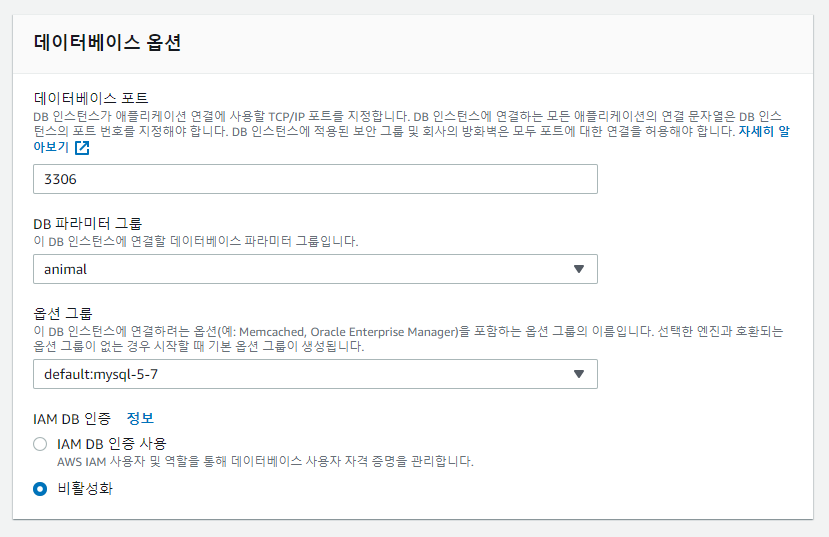Click the '데이터베이스 옵션' section heading
The width and height of the screenshot is (829, 537).
pyautogui.click(x=107, y=42)
